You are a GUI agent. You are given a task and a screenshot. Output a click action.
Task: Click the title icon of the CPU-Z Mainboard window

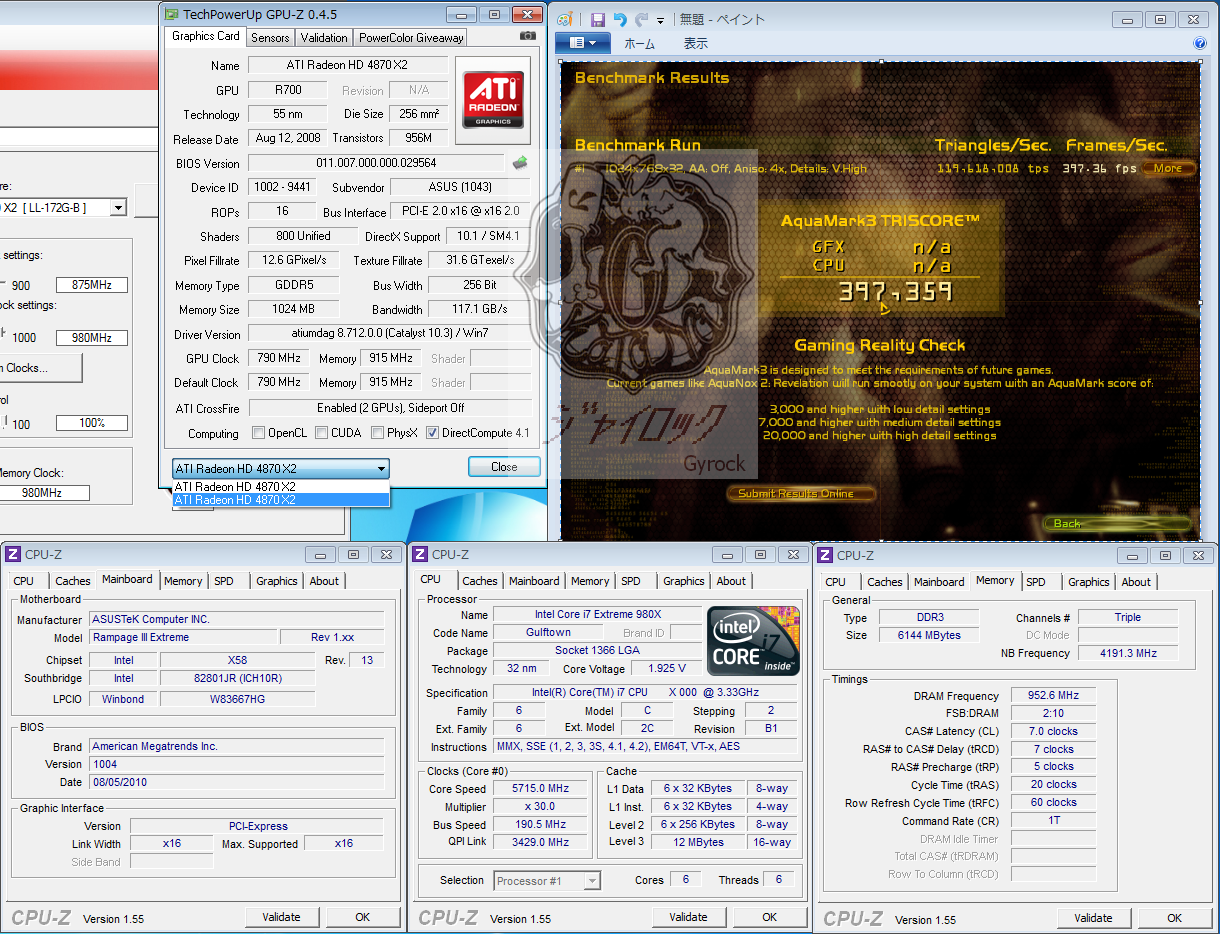(x=13, y=554)
